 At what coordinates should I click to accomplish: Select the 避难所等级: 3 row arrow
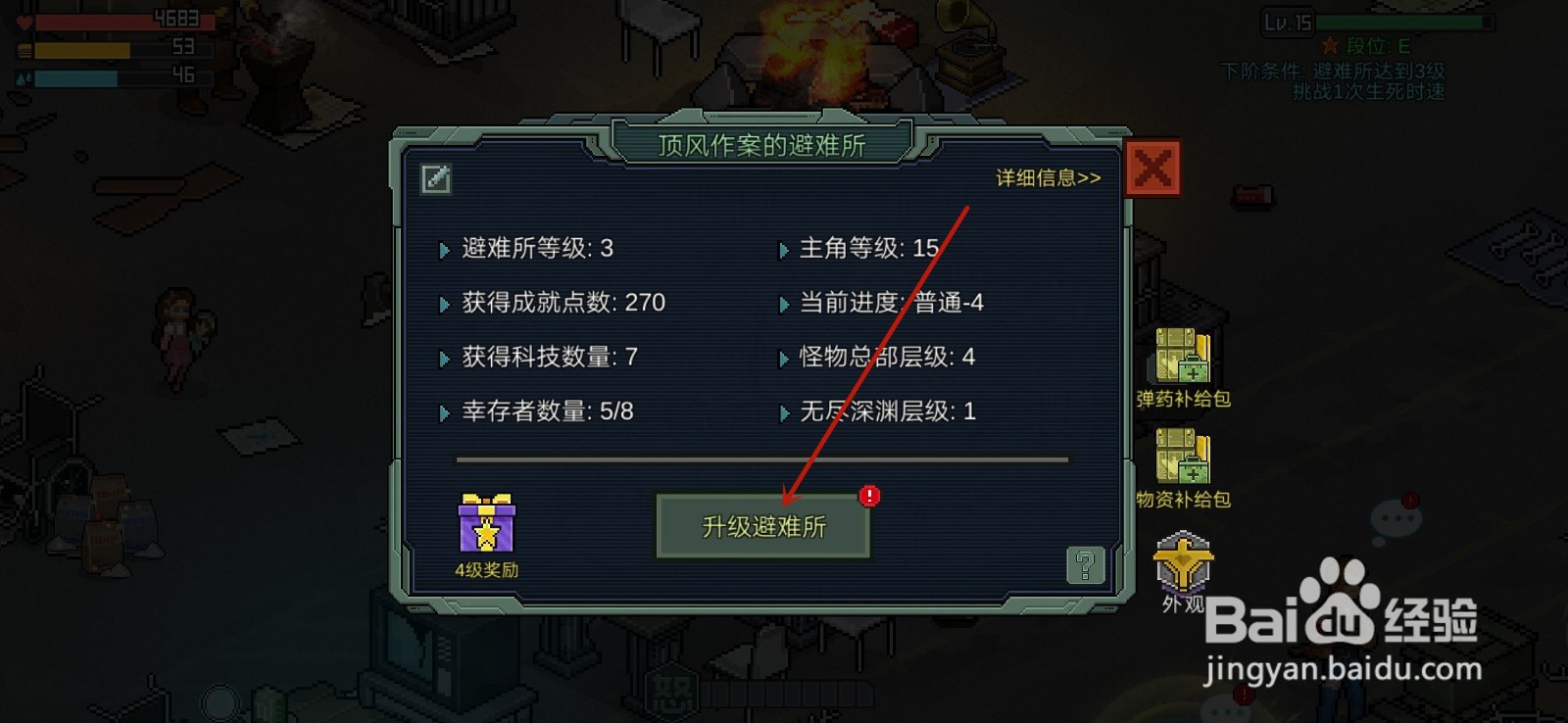pos(444,250)
